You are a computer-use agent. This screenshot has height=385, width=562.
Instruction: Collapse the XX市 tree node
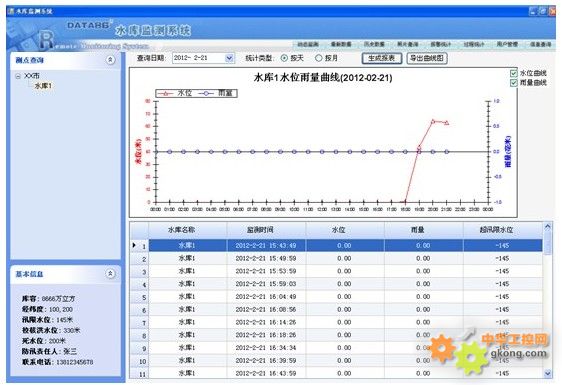(x=18, y=76)
